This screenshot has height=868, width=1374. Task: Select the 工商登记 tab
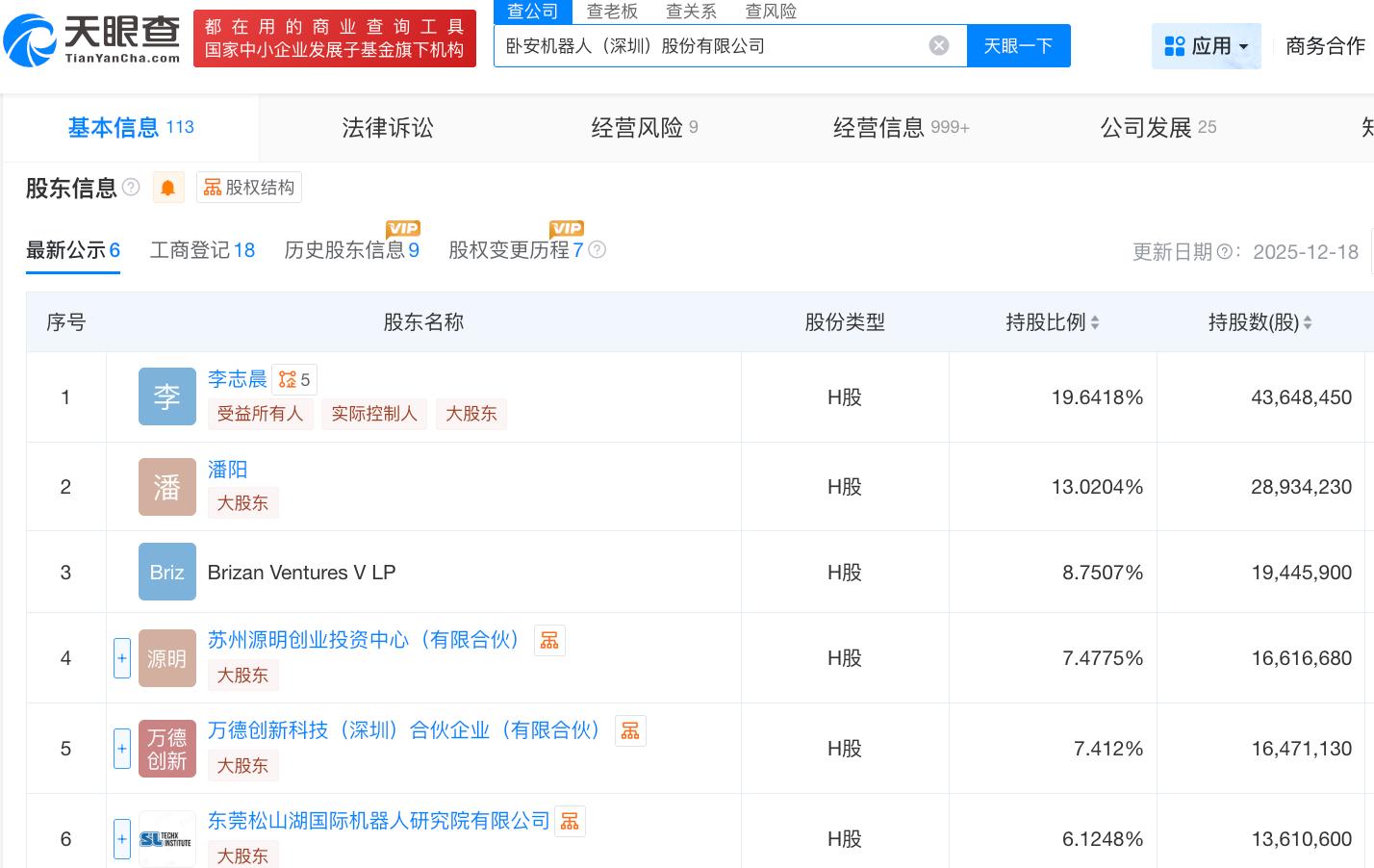coord(202,251)
